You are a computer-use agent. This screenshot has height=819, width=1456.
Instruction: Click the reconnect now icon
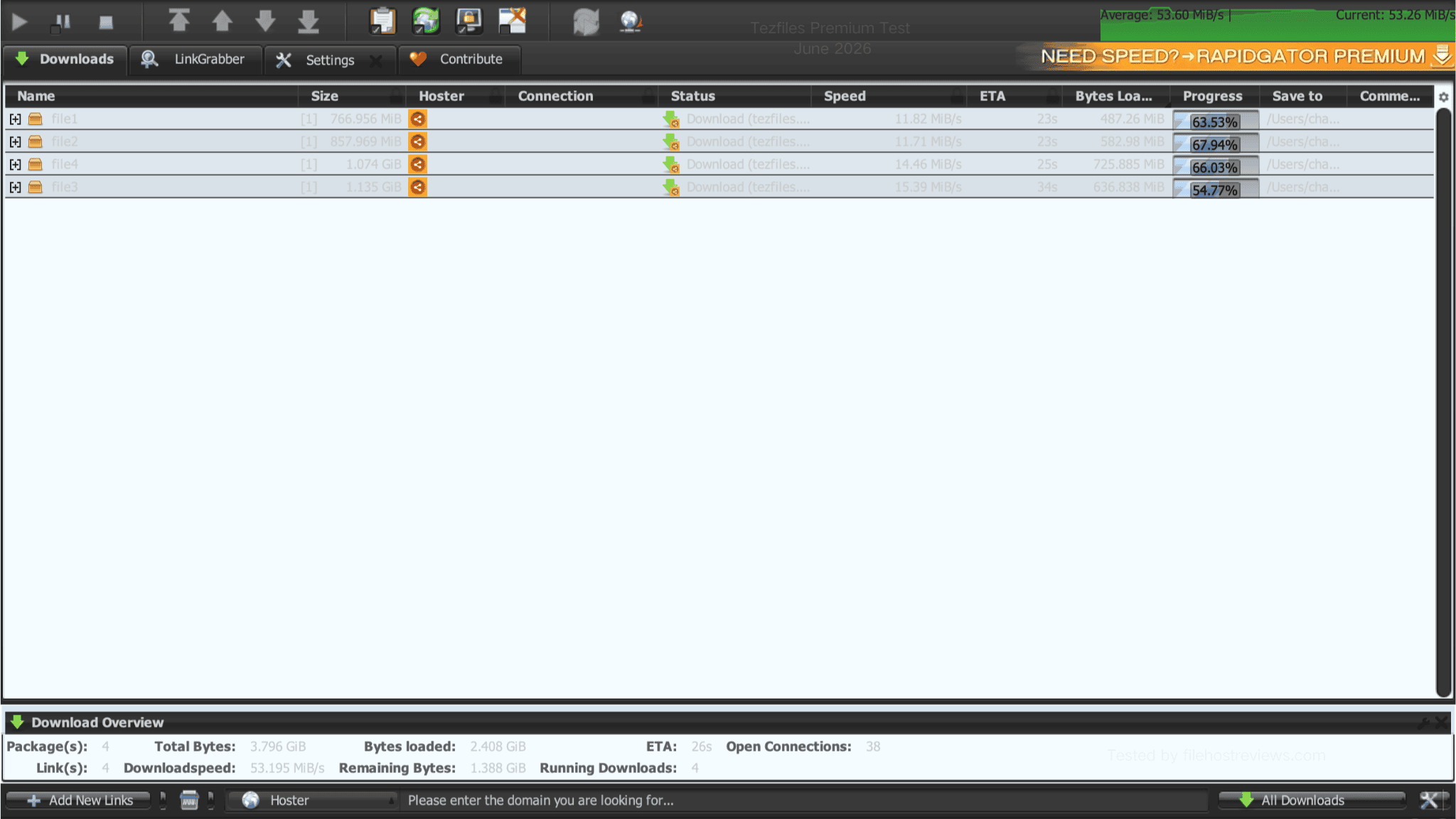coord(587,22)
